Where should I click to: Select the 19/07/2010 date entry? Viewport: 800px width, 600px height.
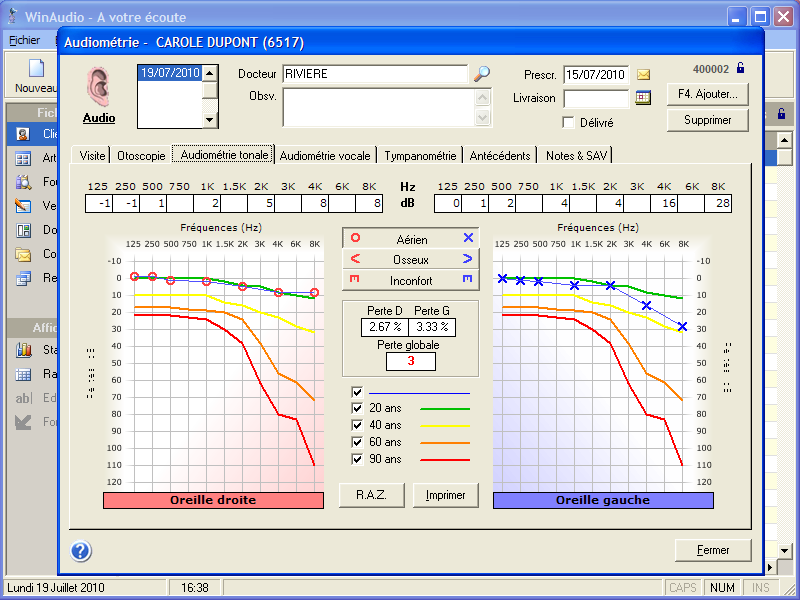tap(169, 73)
